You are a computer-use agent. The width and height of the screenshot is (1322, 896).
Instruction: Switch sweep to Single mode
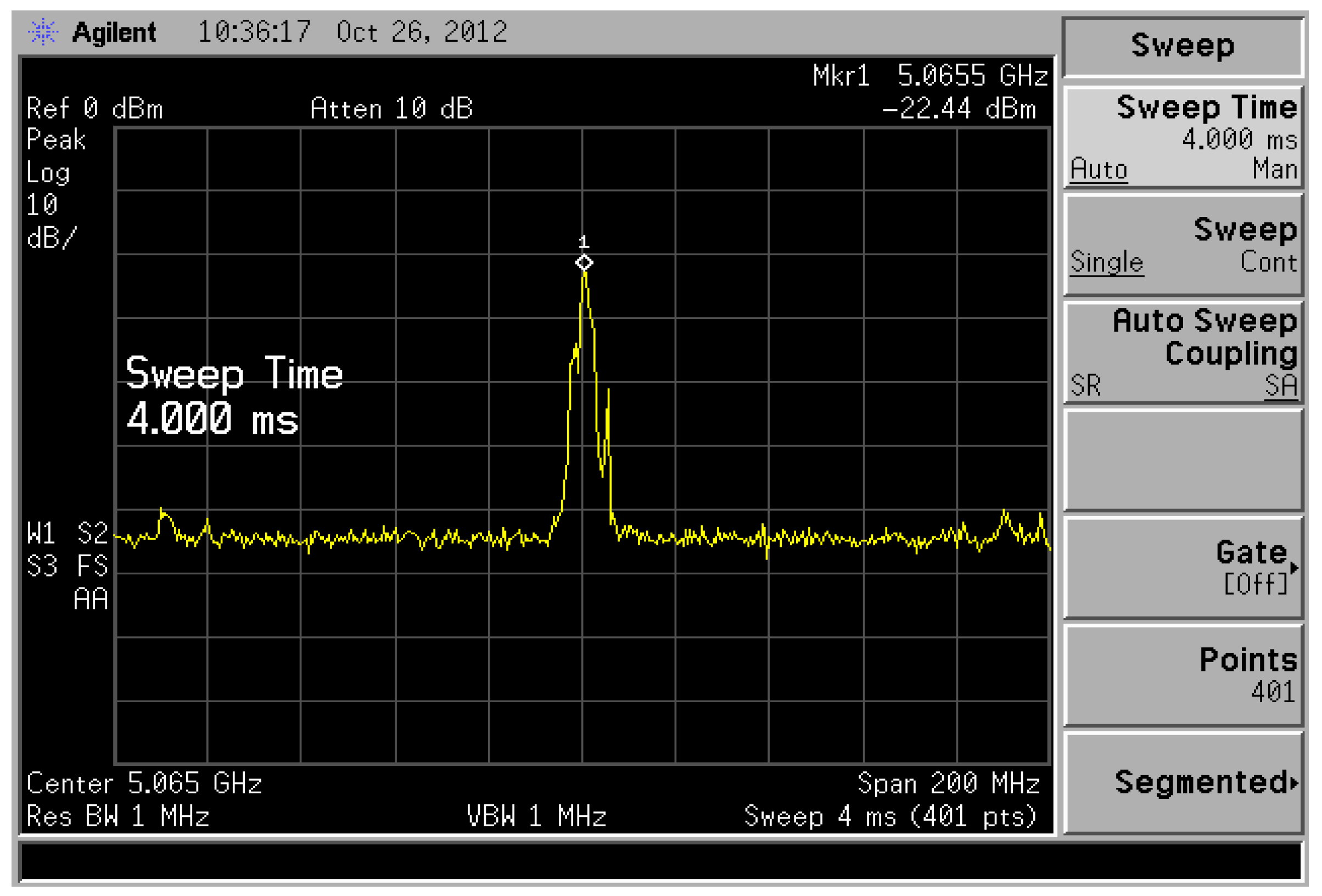1106,262
